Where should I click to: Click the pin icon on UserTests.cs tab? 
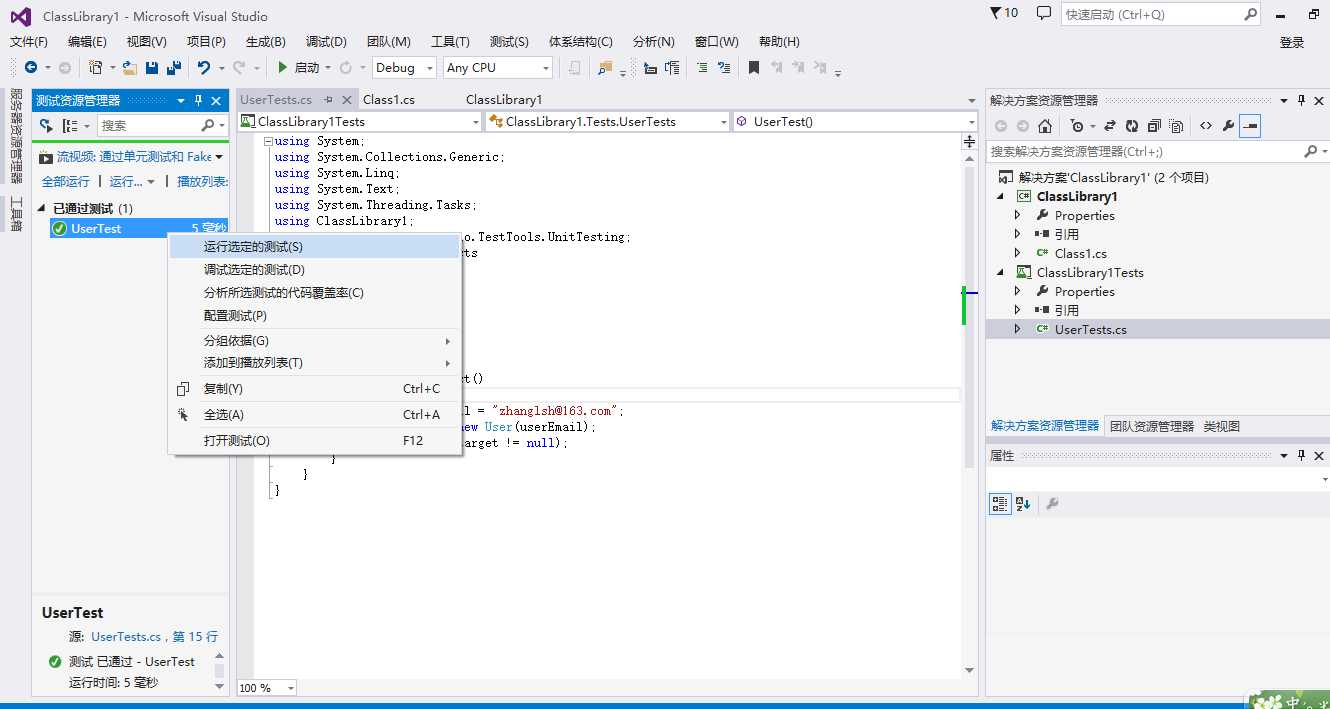[x=328, y=100]
